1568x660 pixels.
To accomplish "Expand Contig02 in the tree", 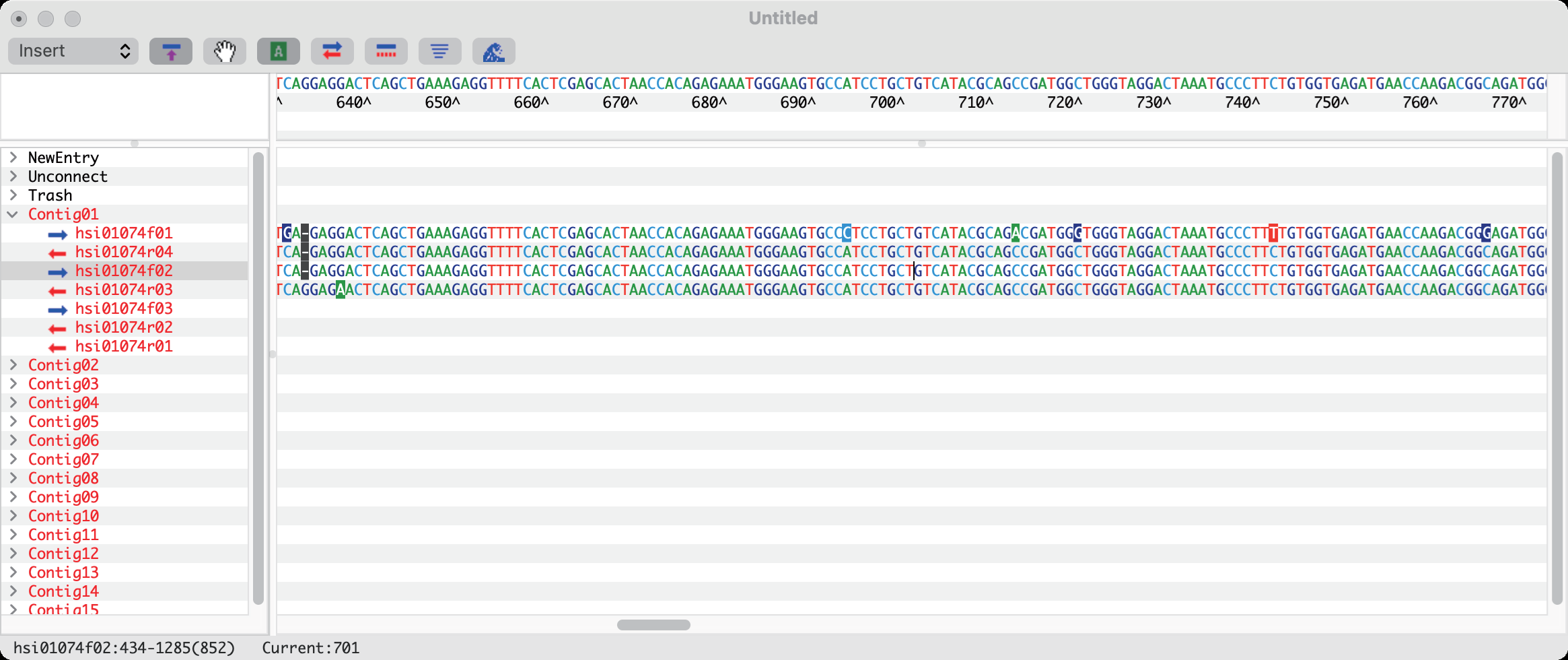I will point(13,365).
